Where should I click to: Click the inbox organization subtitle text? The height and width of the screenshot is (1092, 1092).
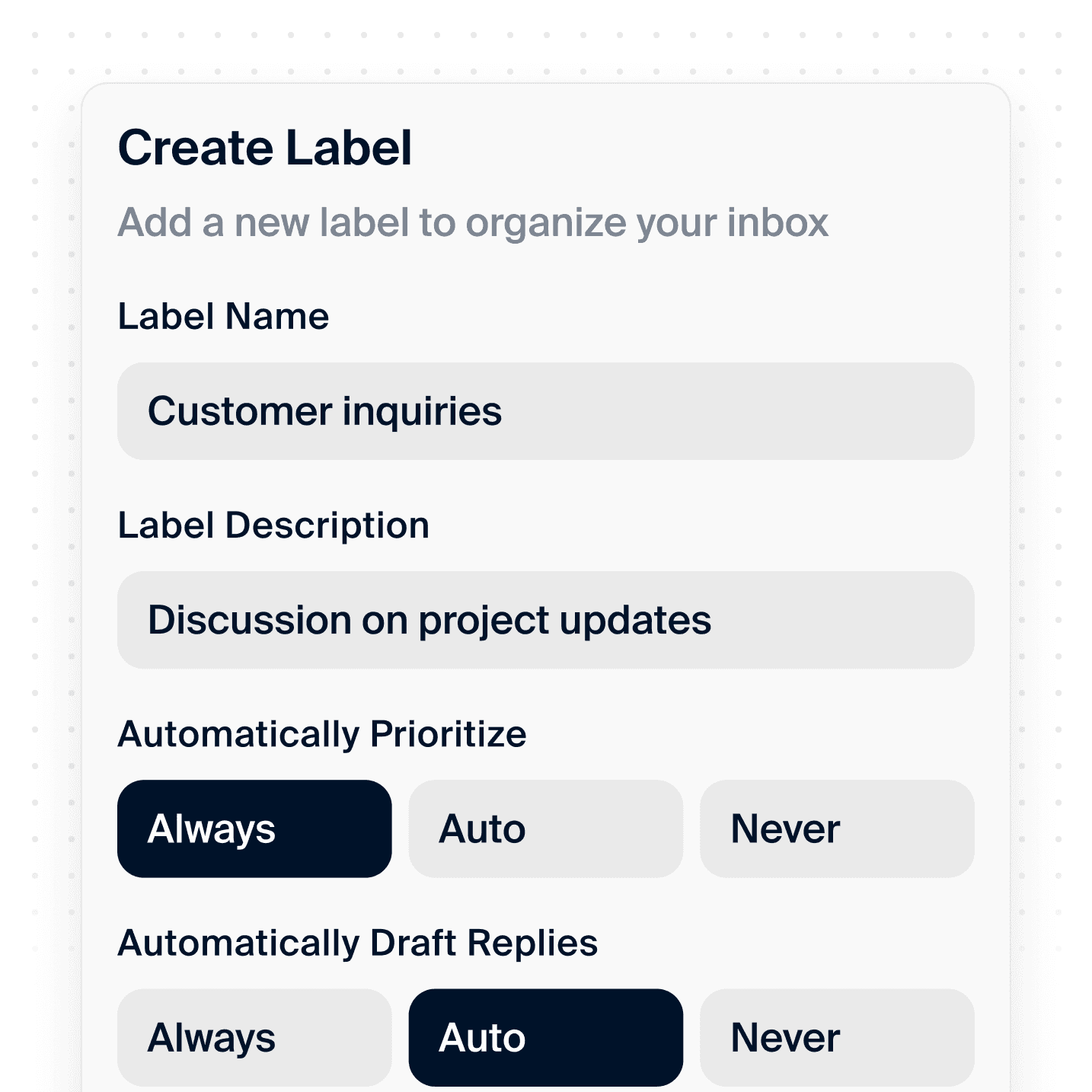click(x=472, y=222)
